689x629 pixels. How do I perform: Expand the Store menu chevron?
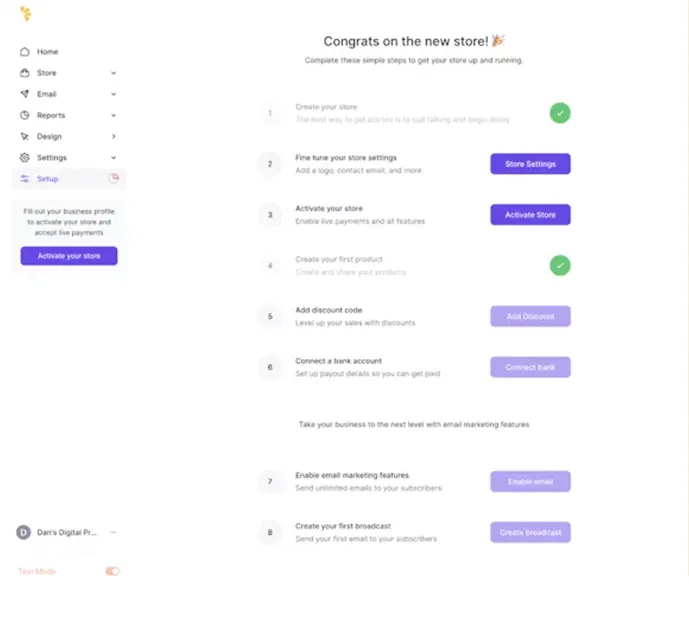[113, 73]
